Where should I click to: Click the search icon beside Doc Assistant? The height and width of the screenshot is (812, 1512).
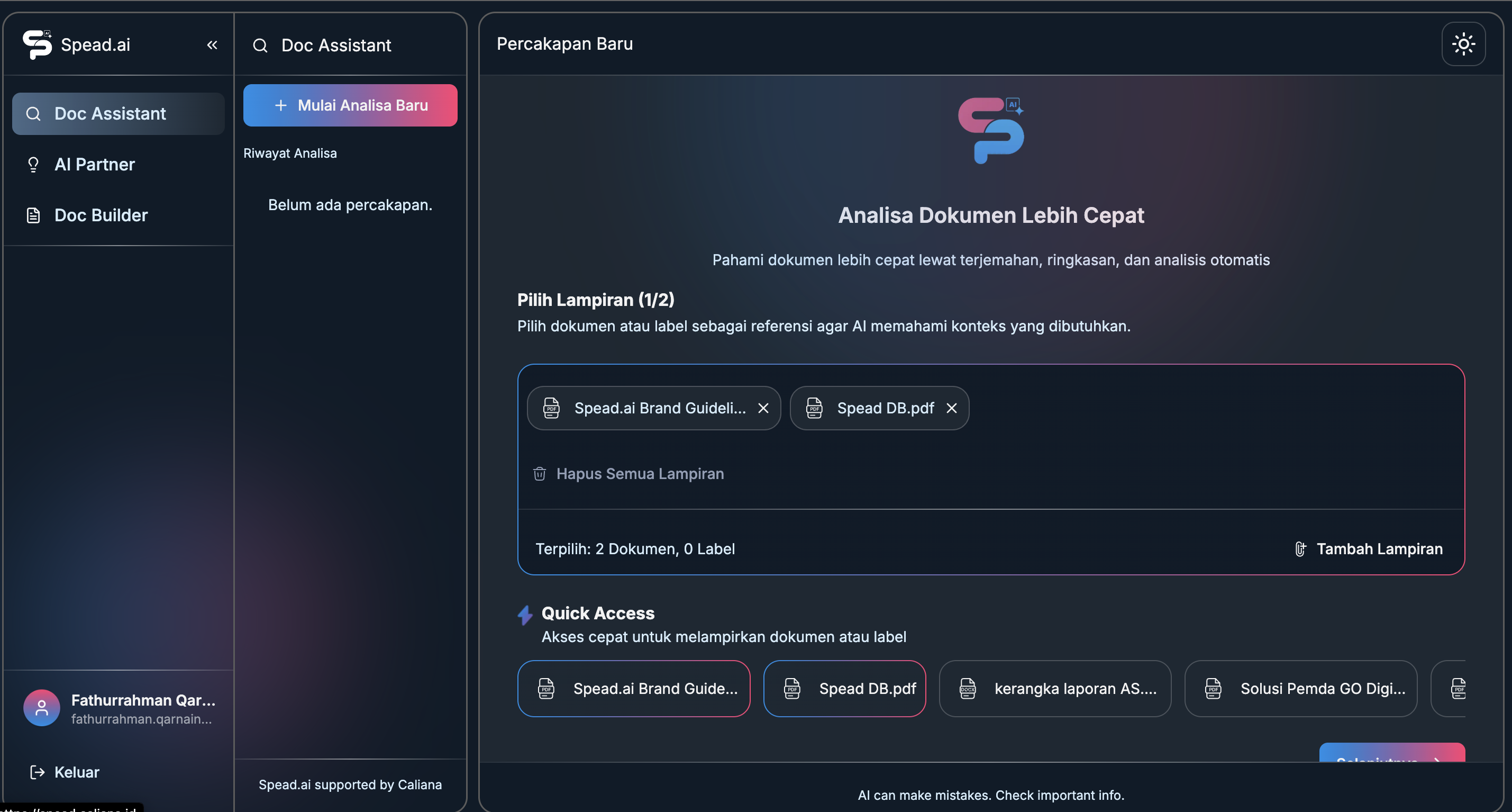pyautogui.click(x=260, y=45)
